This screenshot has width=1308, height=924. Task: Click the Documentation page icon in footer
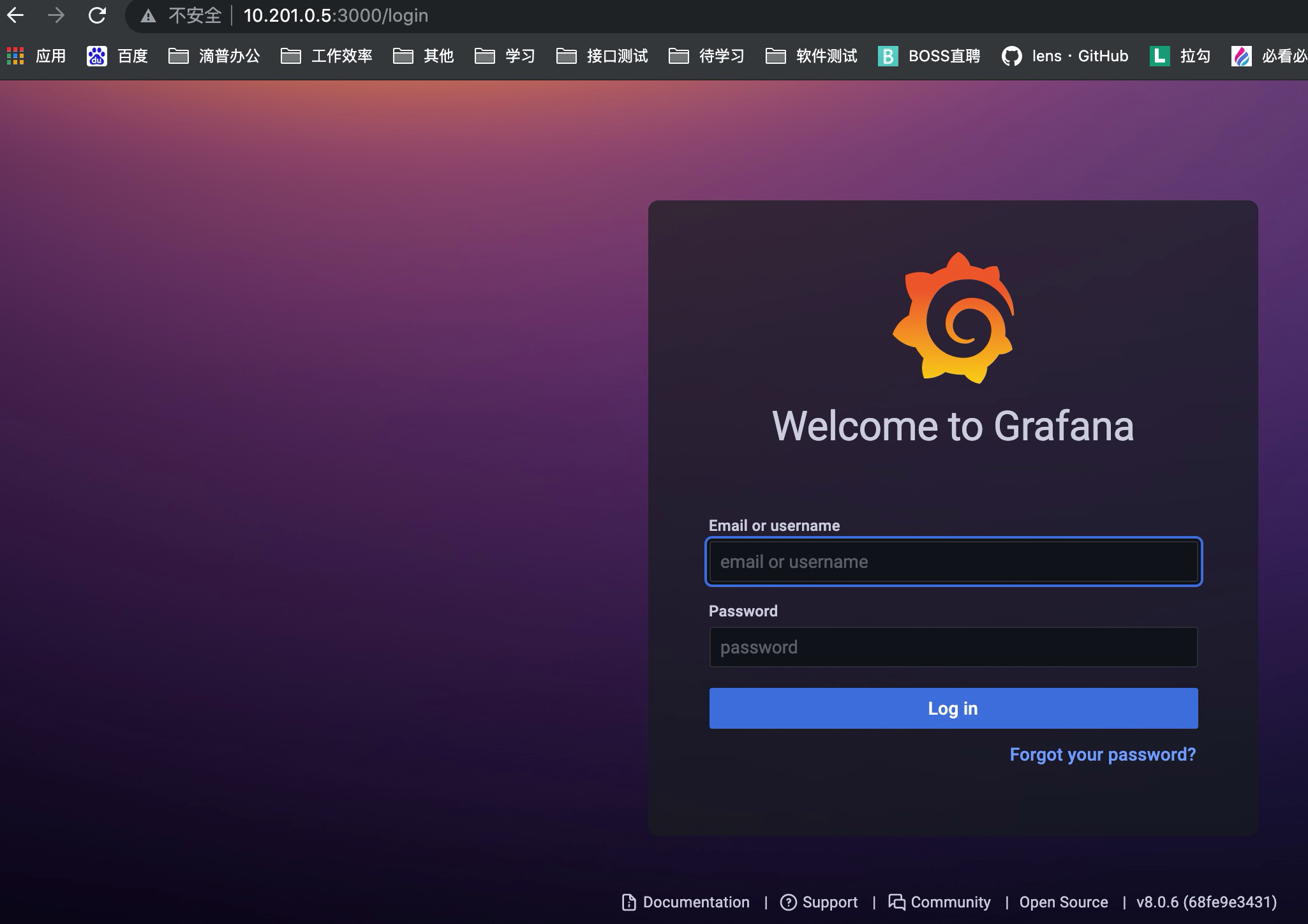coord(628,902)
